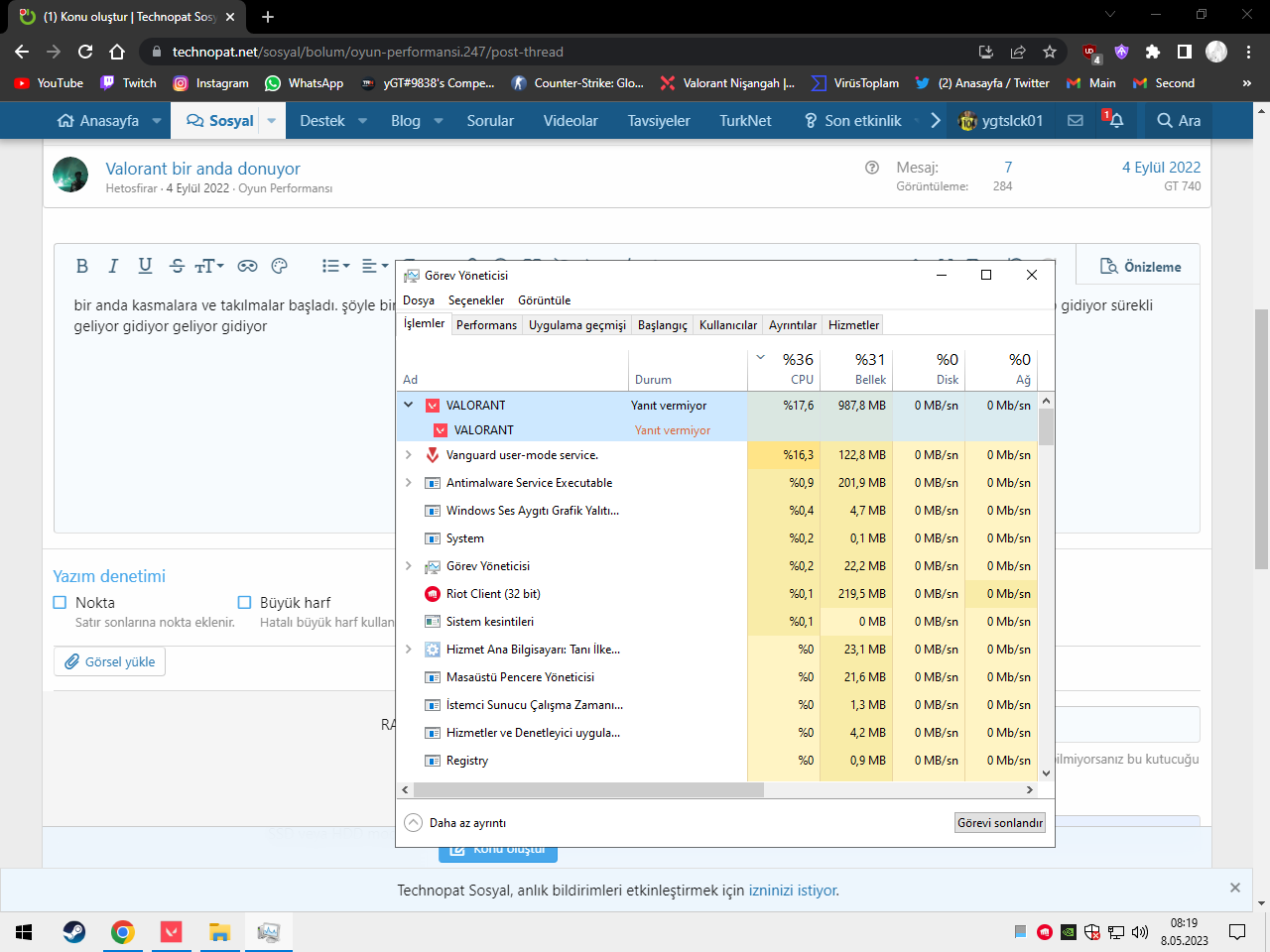Apply italic formatting in the editor
This screenshot has width=1270, height=952.
(x=113, y=266)
